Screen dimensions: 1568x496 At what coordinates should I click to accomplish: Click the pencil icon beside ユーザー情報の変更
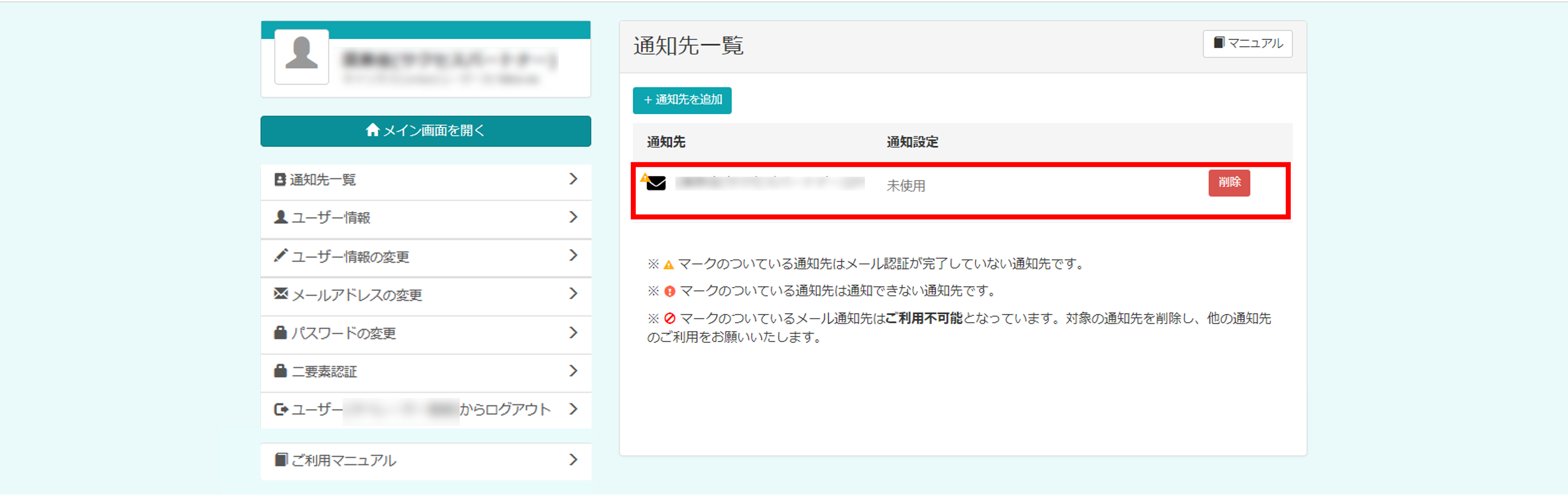[280, 255]
